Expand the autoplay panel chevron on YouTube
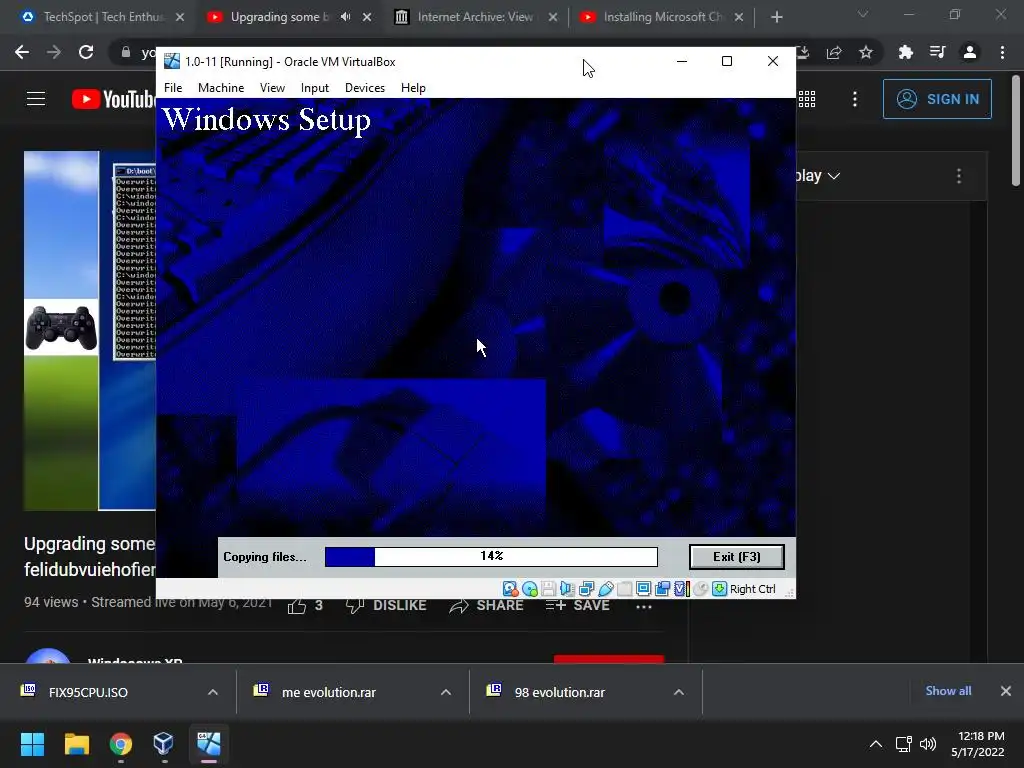This screenshot has width=1024, height=768. point(834,176)
